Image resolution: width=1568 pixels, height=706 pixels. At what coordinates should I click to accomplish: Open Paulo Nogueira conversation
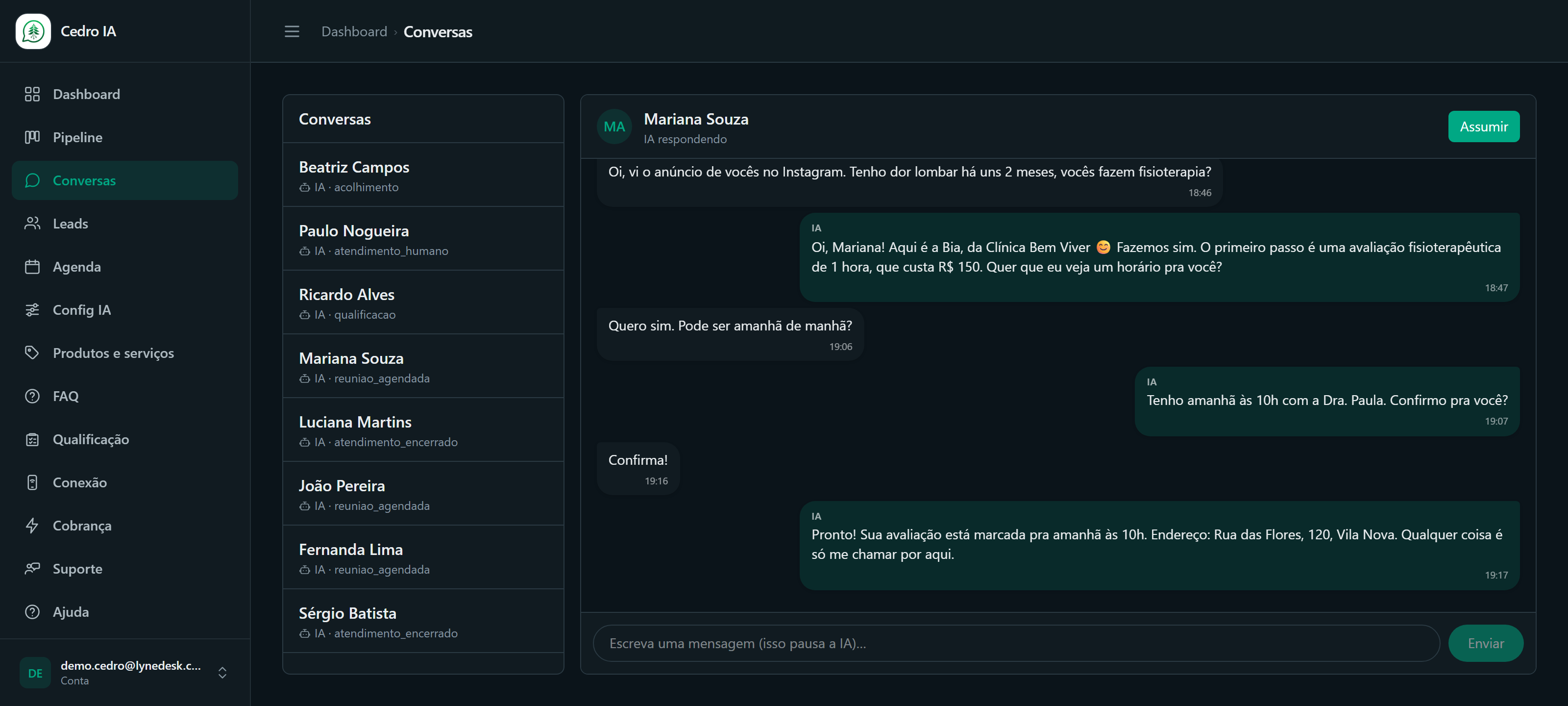click(423, 239)
